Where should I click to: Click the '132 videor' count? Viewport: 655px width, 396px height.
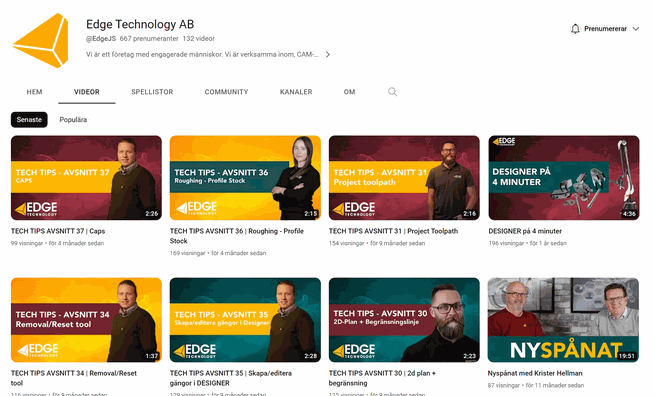pyautogui.click(x=198, y=38)
